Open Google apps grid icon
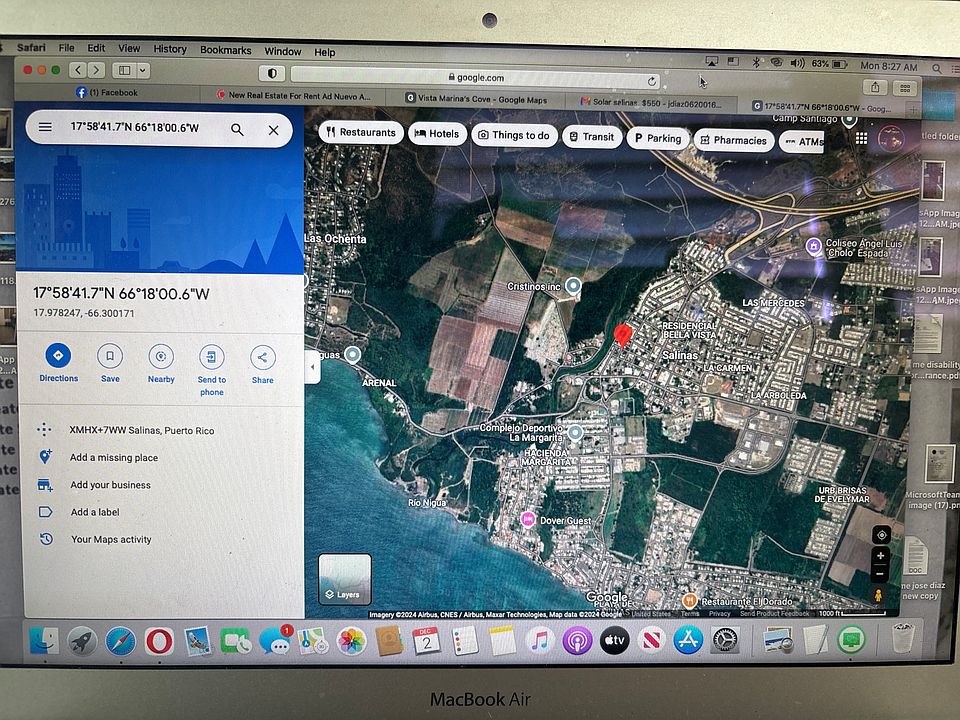Screen dimensions: 960x720 [861, 138]
